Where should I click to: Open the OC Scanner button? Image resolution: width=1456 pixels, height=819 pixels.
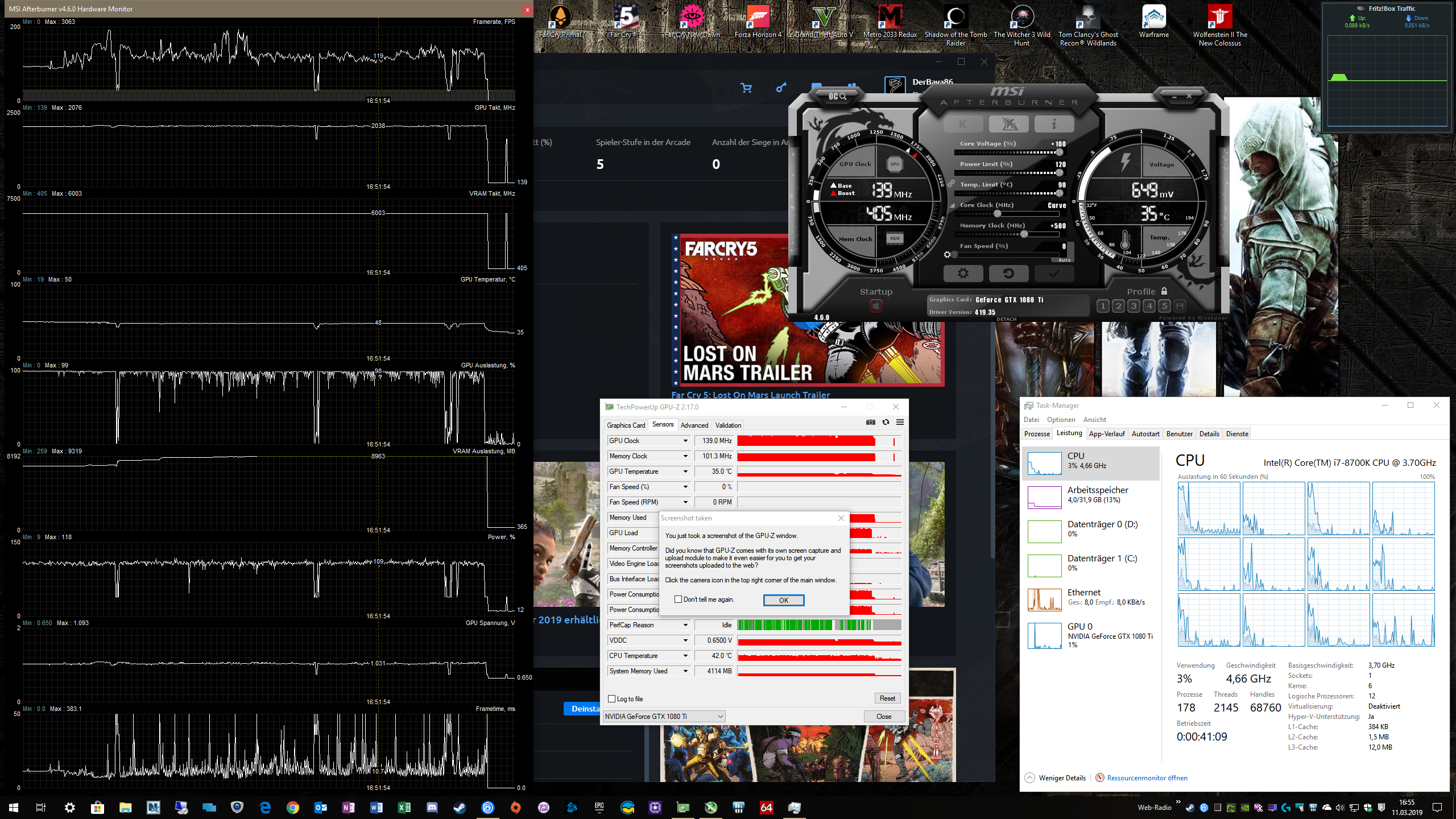pyautogui.click(x=837, y=96)
